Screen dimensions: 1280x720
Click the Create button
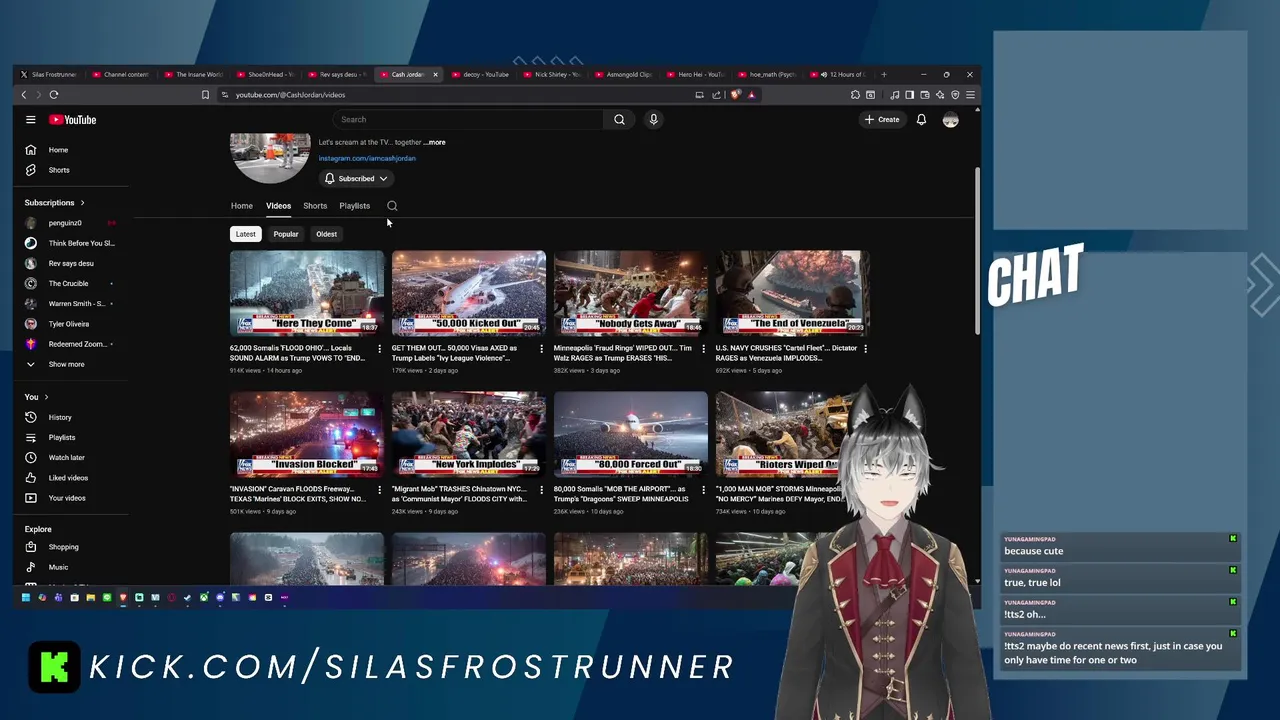click(x=882, y=120)
